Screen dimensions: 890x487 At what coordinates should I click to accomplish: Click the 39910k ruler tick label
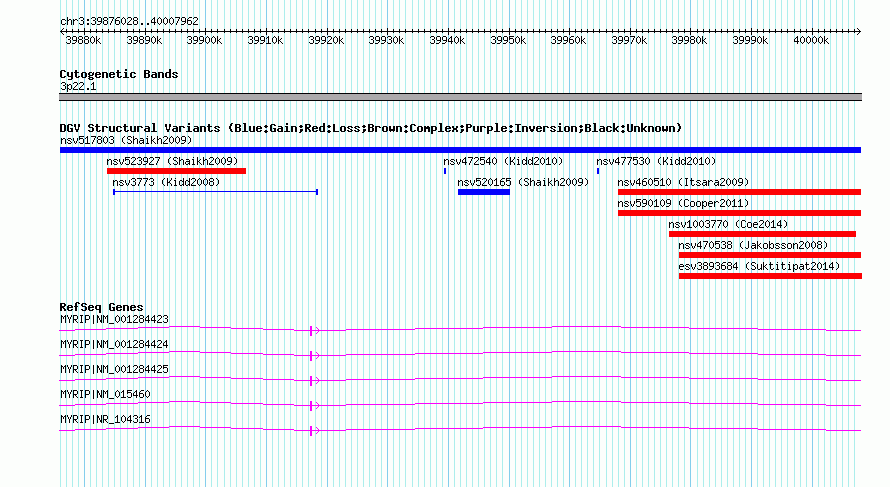[265, 40]
